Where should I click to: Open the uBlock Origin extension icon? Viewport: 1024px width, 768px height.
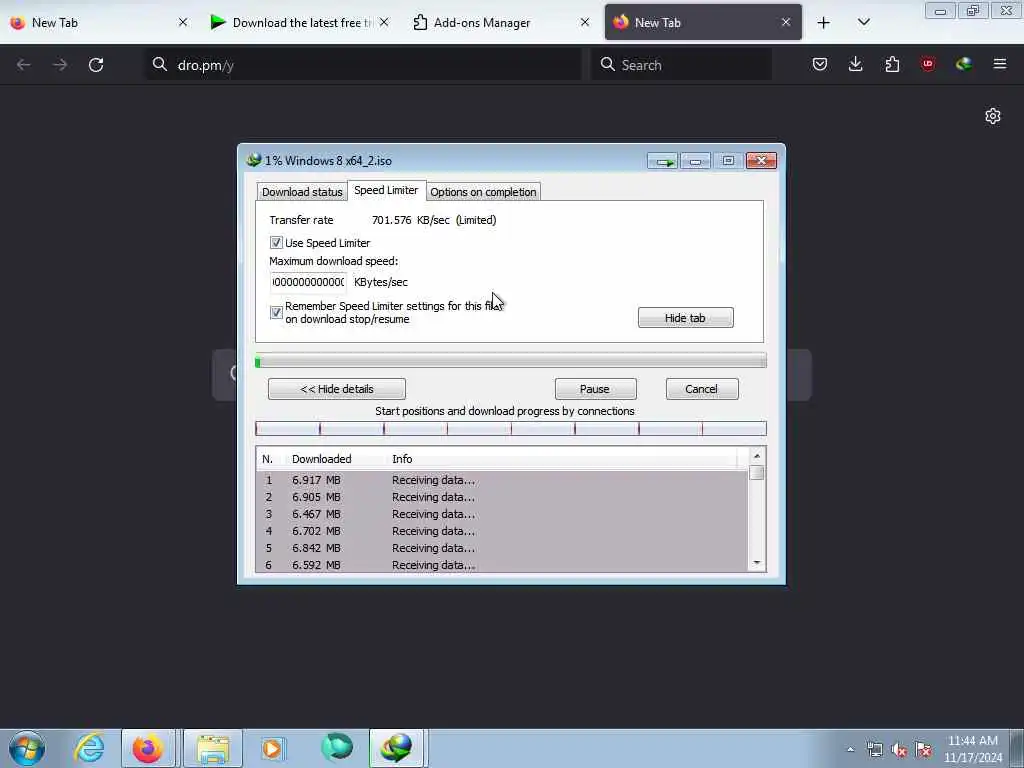click(927, 64)
